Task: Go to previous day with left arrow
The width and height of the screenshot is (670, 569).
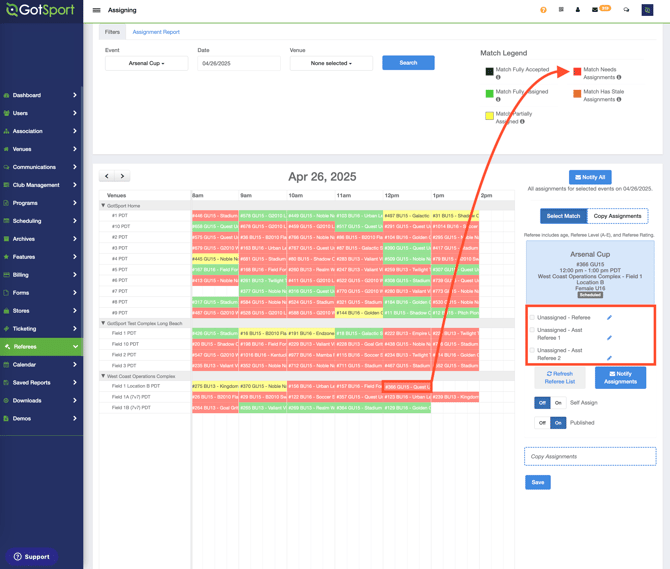Action: coord(107,176)
